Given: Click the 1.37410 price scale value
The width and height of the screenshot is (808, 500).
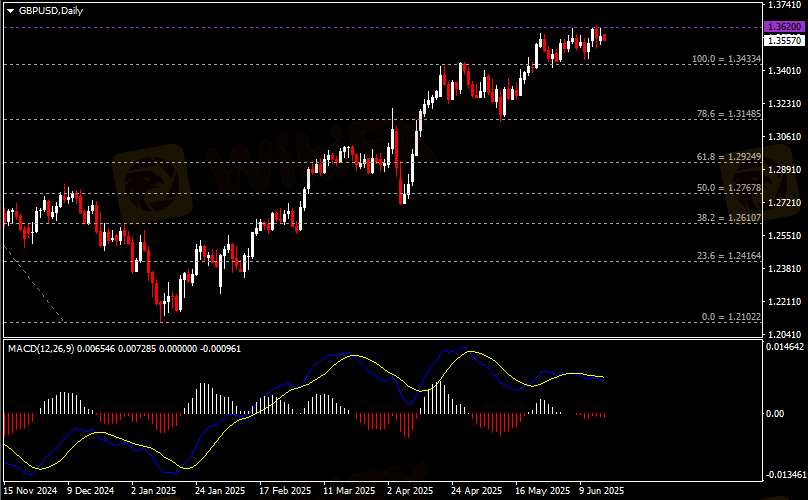Looking at the screenshot, I should pyautogui.click(x=784, y=5).
